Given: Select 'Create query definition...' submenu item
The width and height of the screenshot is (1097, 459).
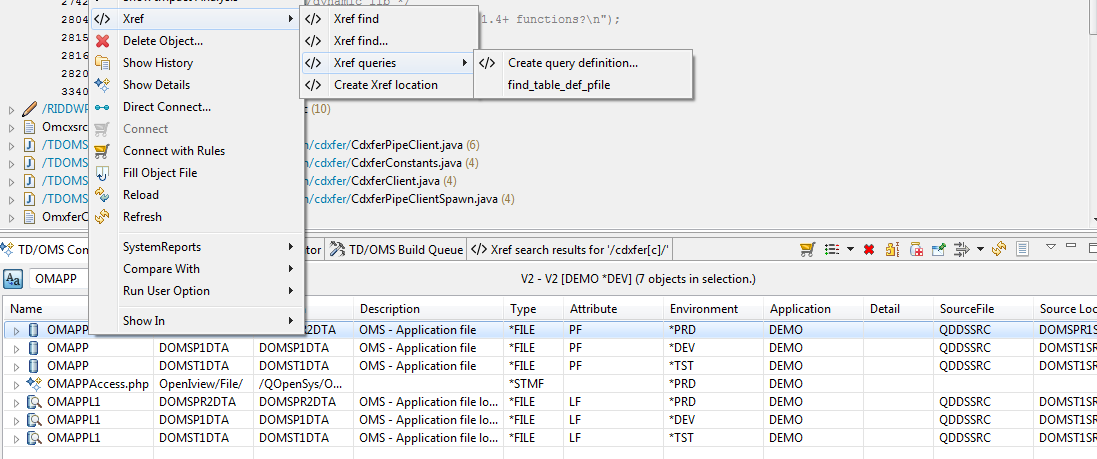Looking at the screenshot, I should click(573, 63).
